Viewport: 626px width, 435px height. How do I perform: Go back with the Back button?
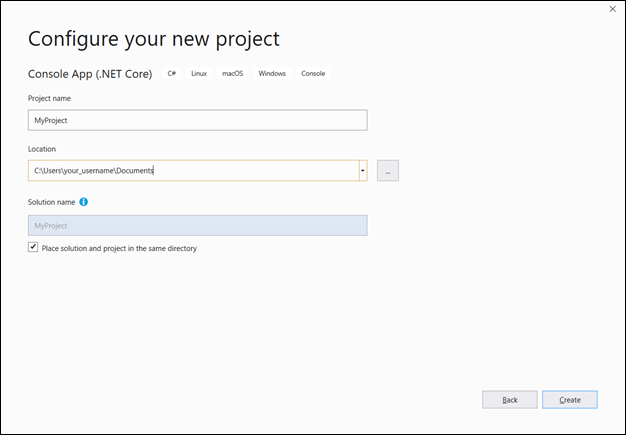tap(509, 400)
